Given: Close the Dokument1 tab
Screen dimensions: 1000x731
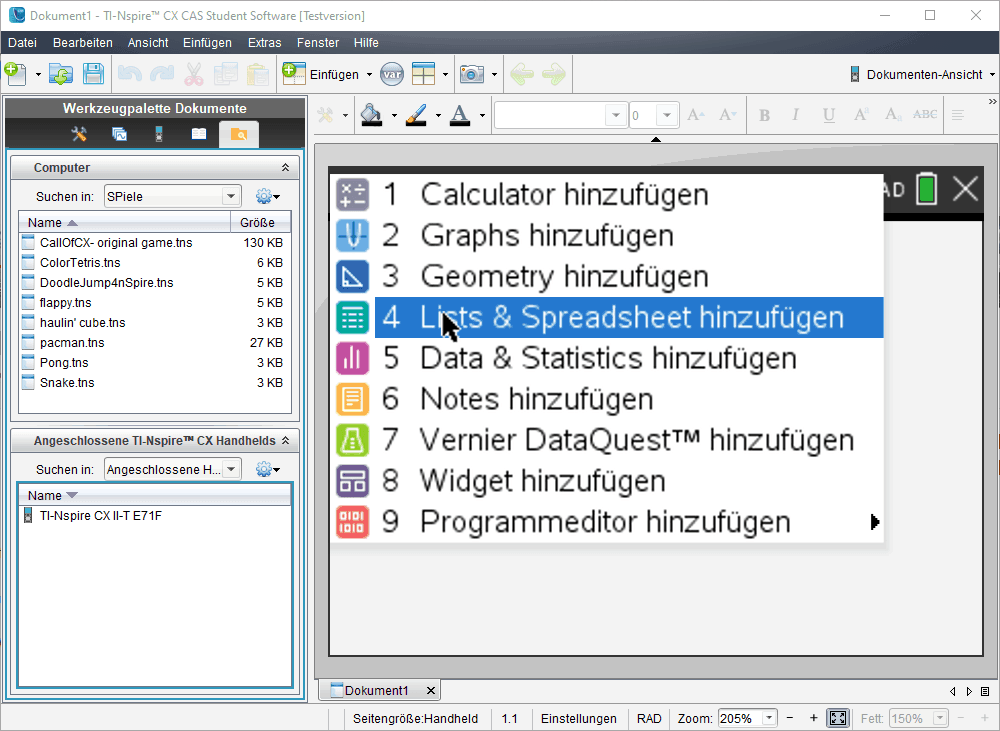Looking at the screenshot, I should click(430, 691).
